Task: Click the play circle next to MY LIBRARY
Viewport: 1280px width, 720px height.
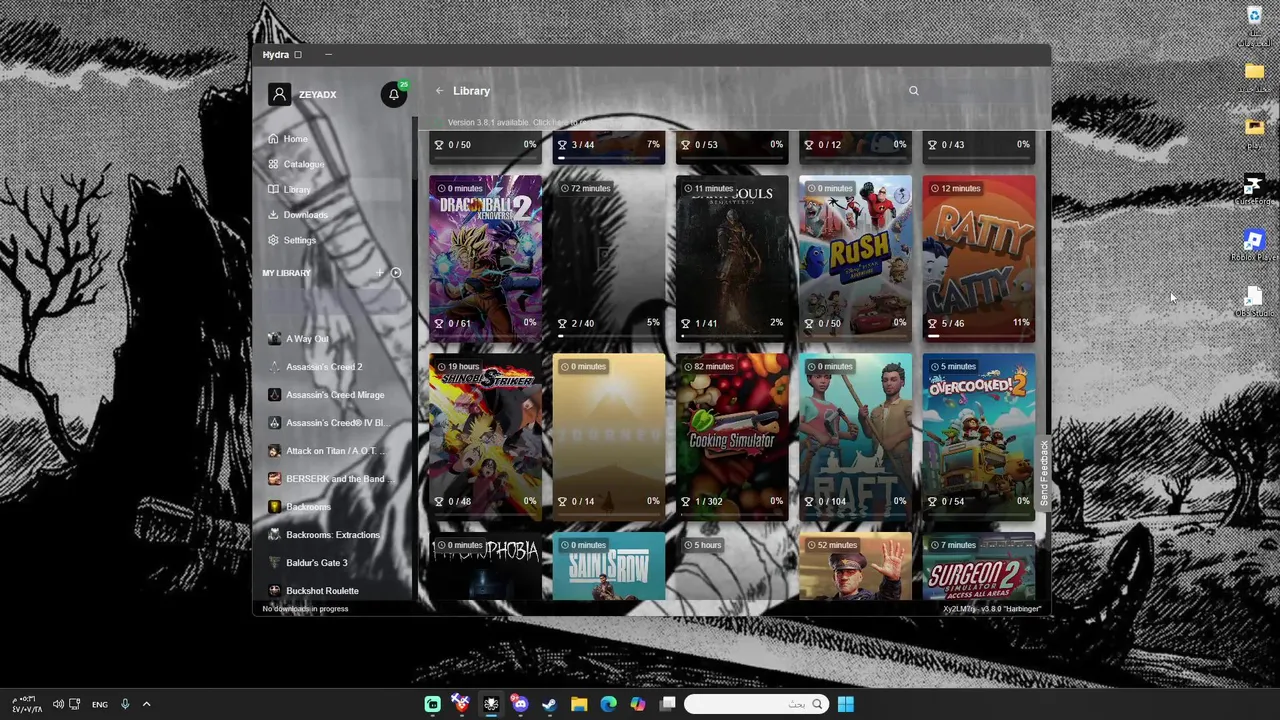Action: 396,273
